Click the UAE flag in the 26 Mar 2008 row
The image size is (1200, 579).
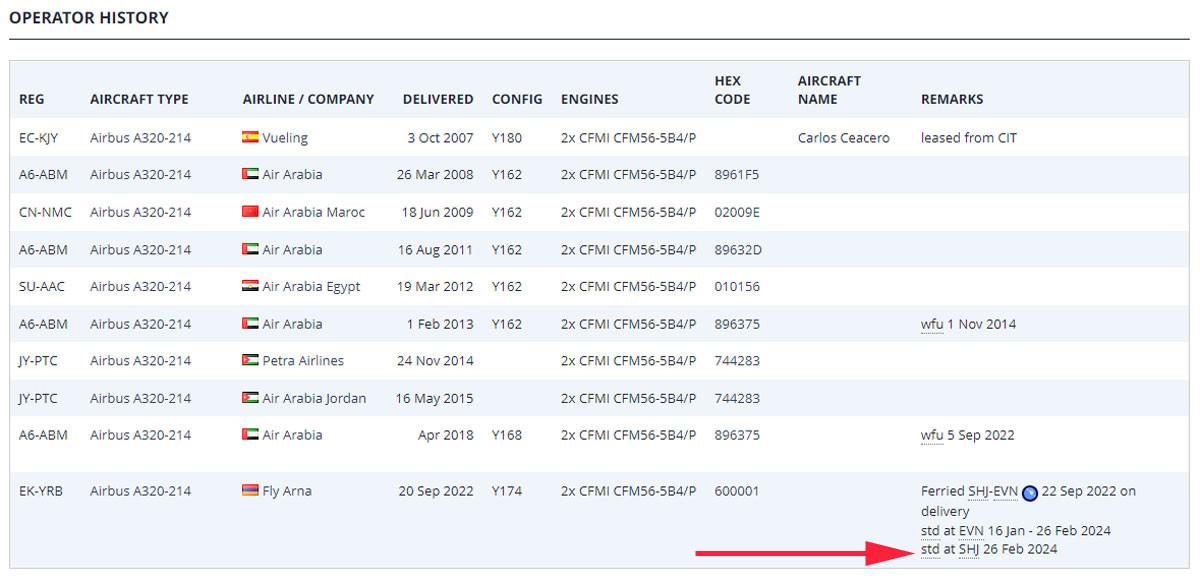tap(250, 174)
